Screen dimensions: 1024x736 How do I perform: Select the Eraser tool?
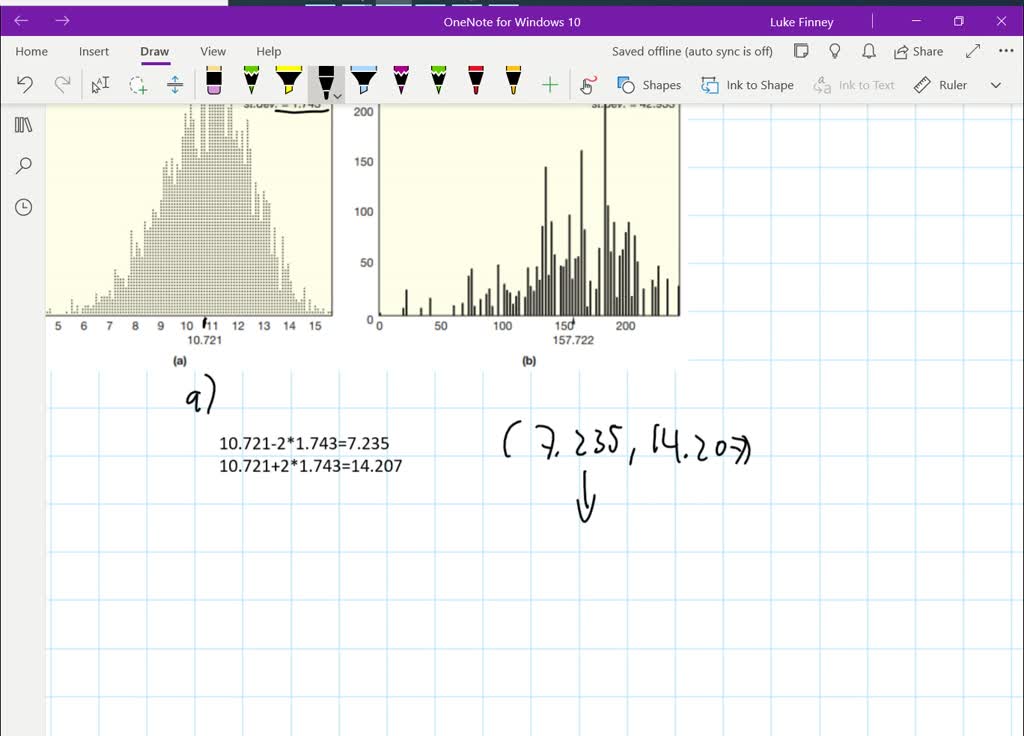tap(213, 84)
